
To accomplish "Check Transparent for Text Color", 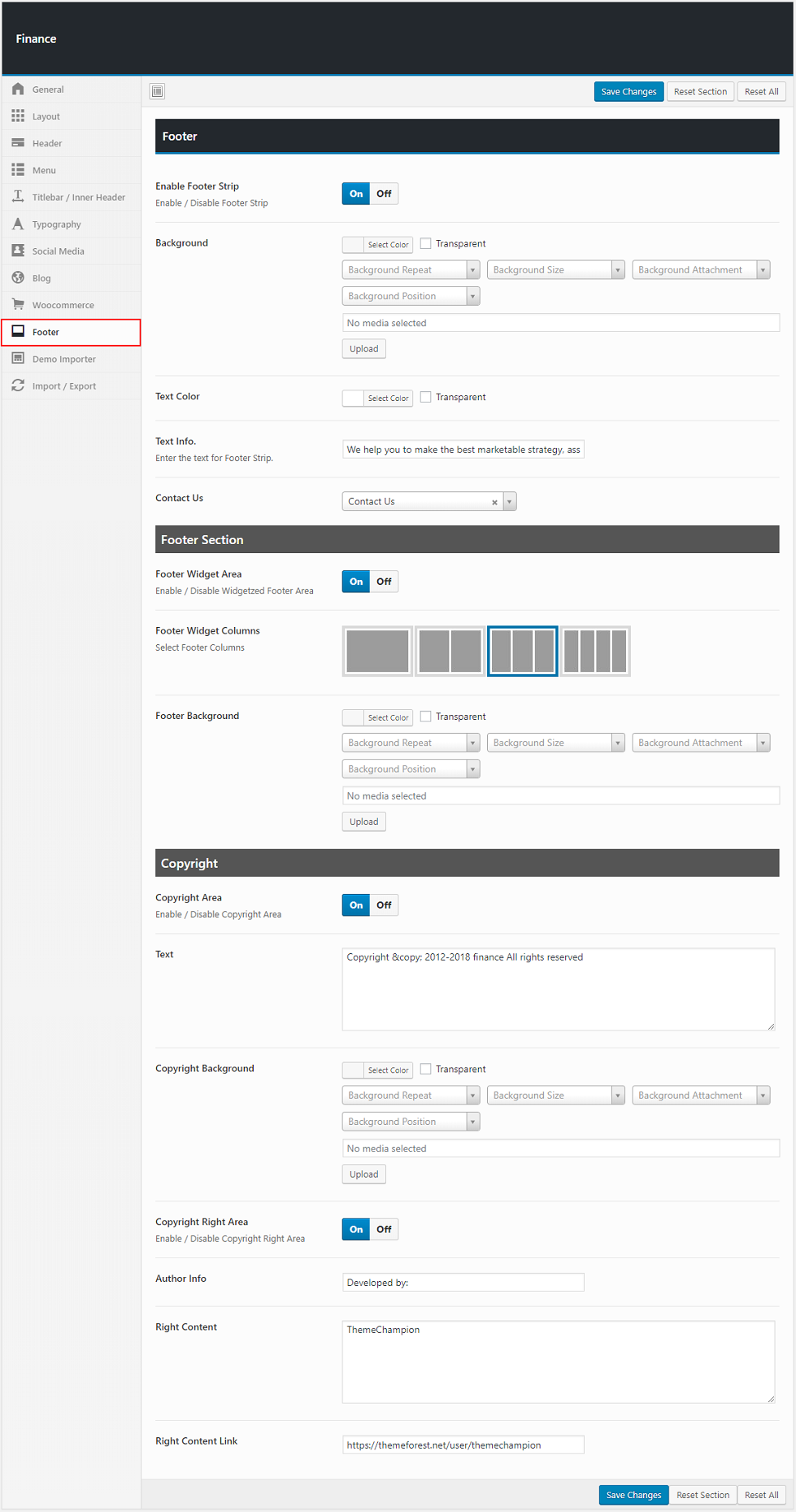I will 425,397.
